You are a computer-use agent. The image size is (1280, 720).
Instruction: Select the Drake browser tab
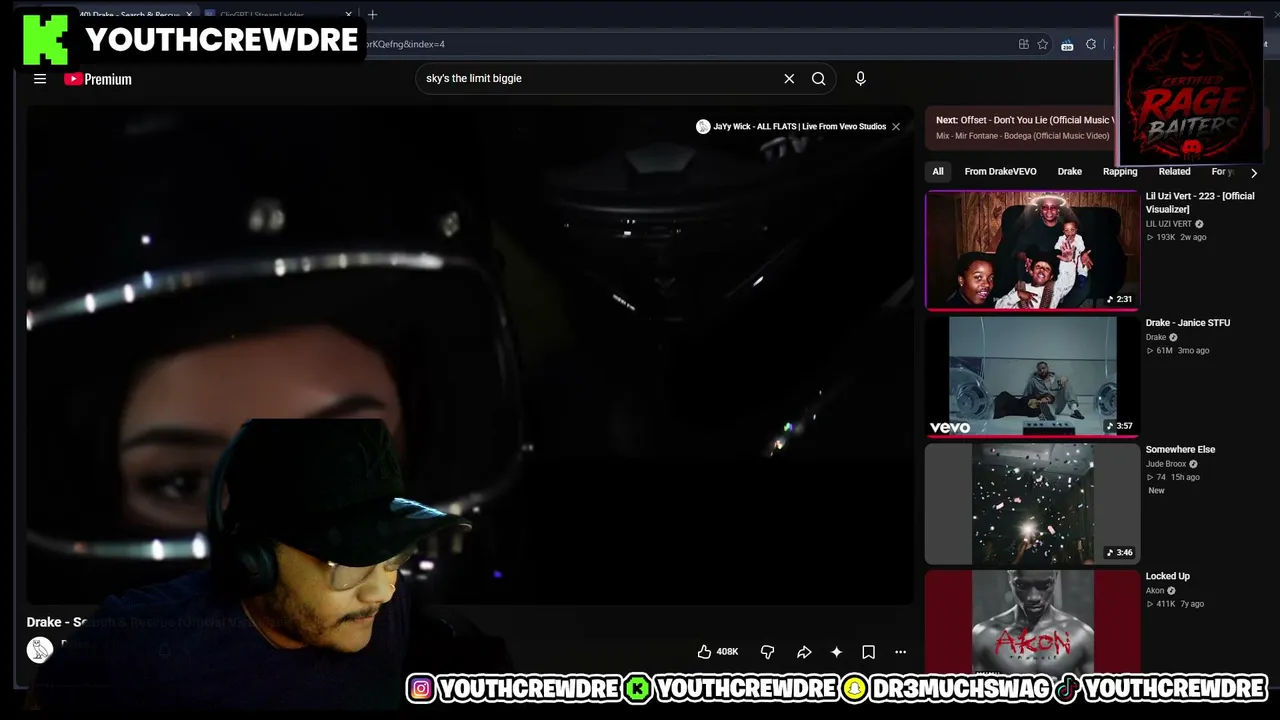coord(130,15)
